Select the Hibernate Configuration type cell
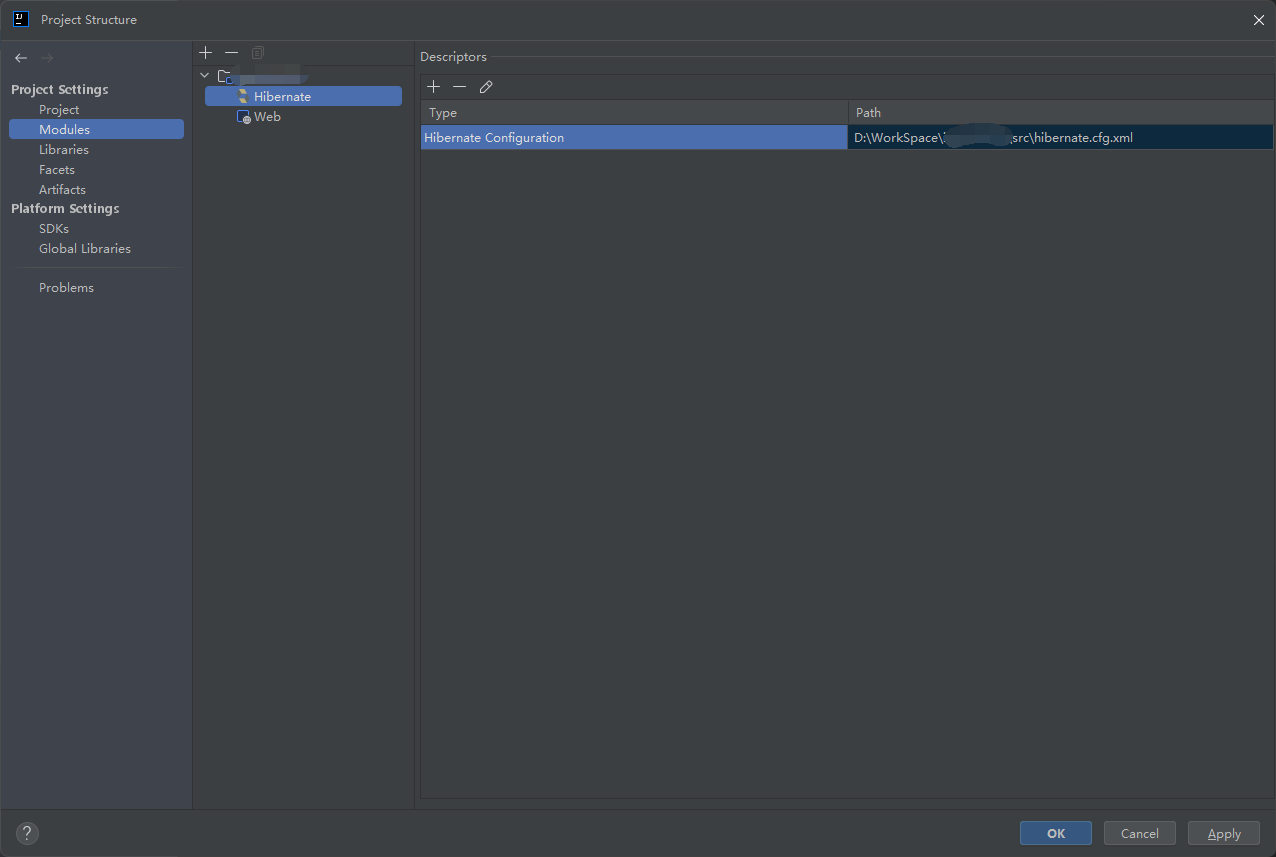This screenshot has height=857, width=1276. (x=634, y=137)
